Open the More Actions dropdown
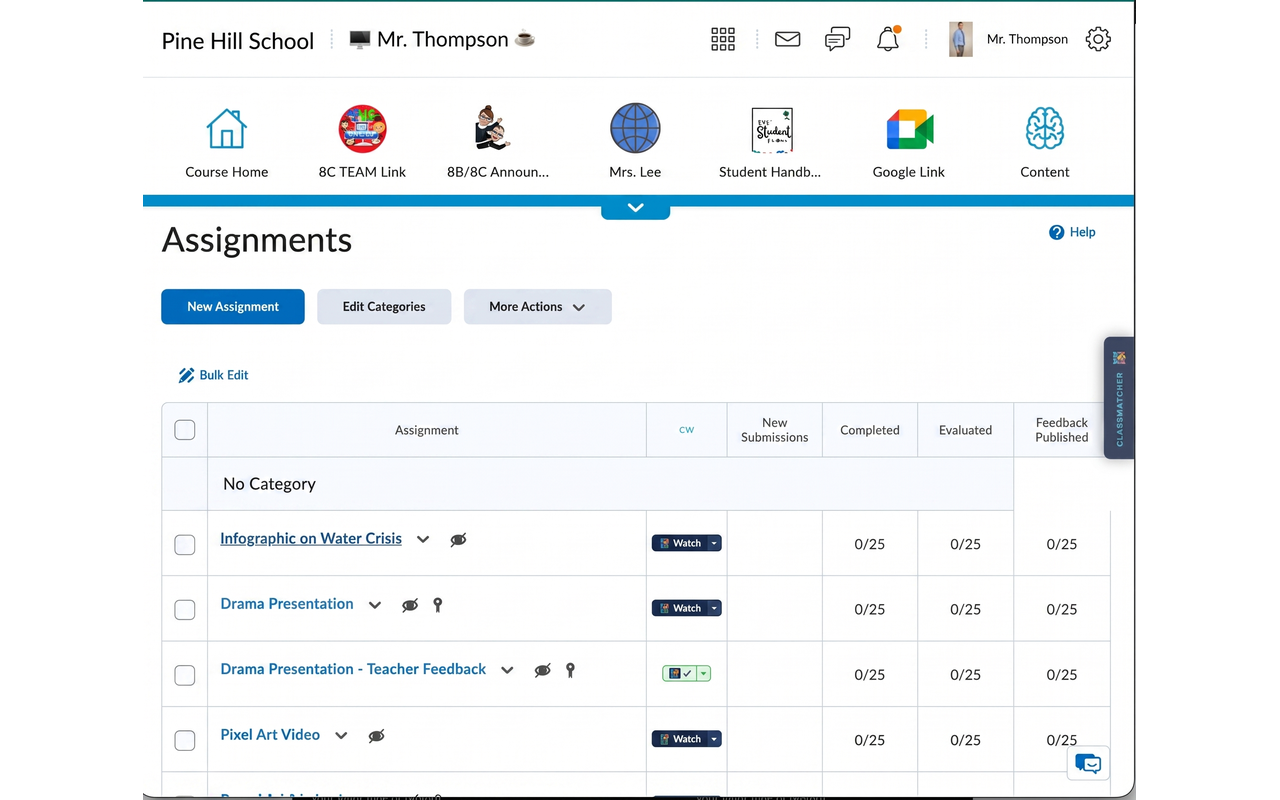This screenshot has height=800, width=1280. coord(537,307)
